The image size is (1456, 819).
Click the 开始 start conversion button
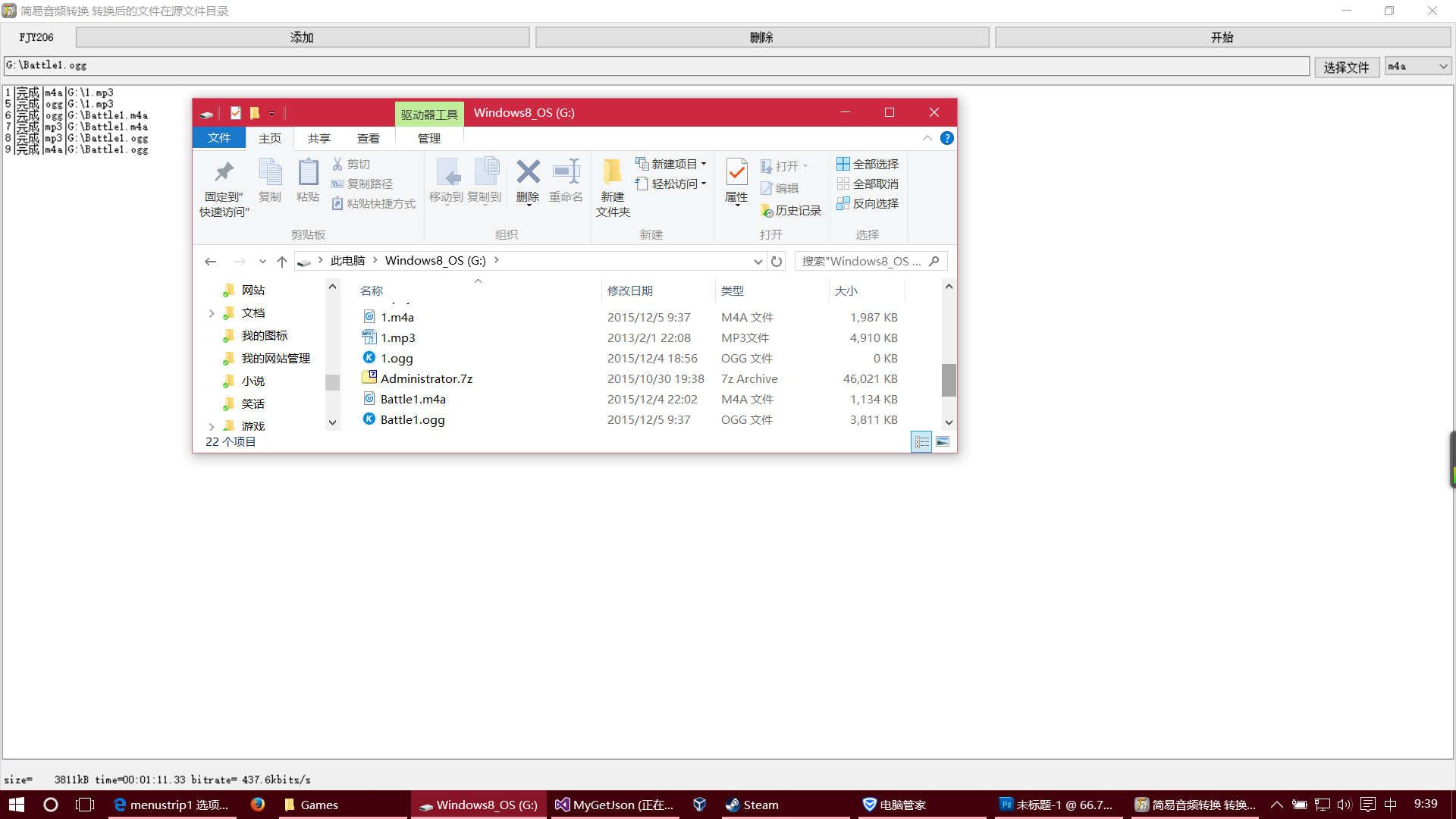1222,37
